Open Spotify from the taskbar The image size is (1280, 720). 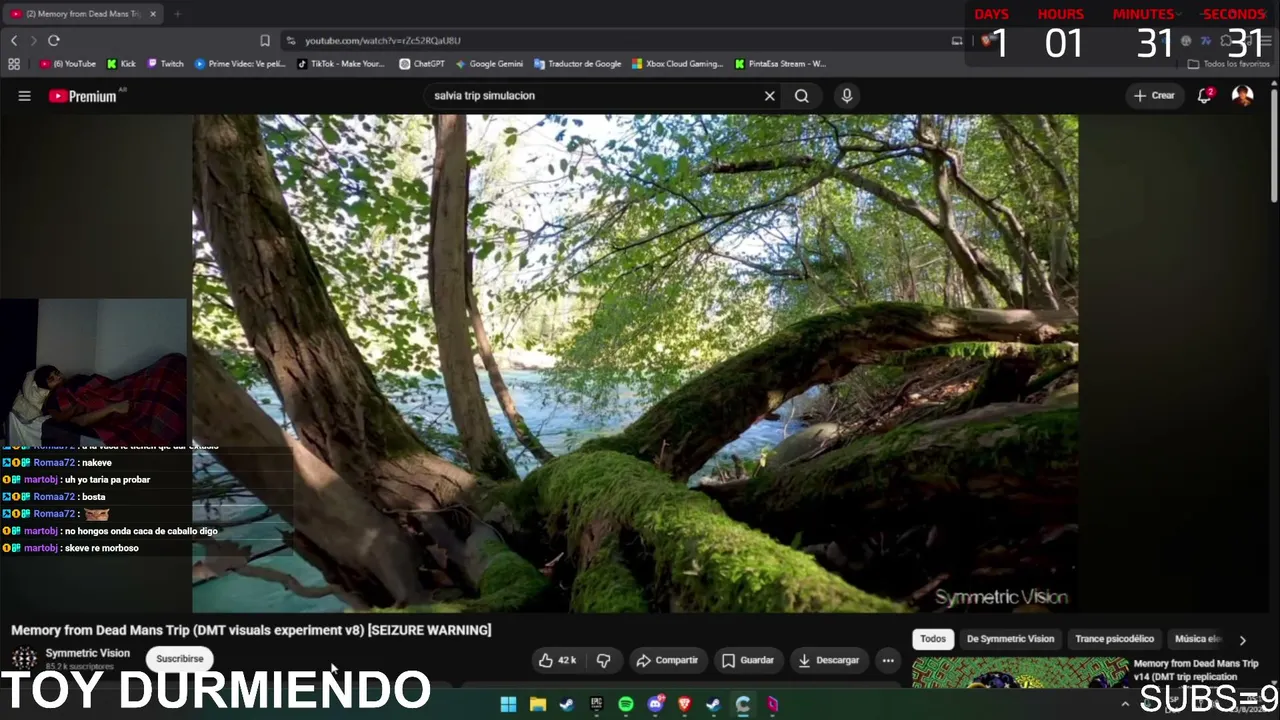626,704
